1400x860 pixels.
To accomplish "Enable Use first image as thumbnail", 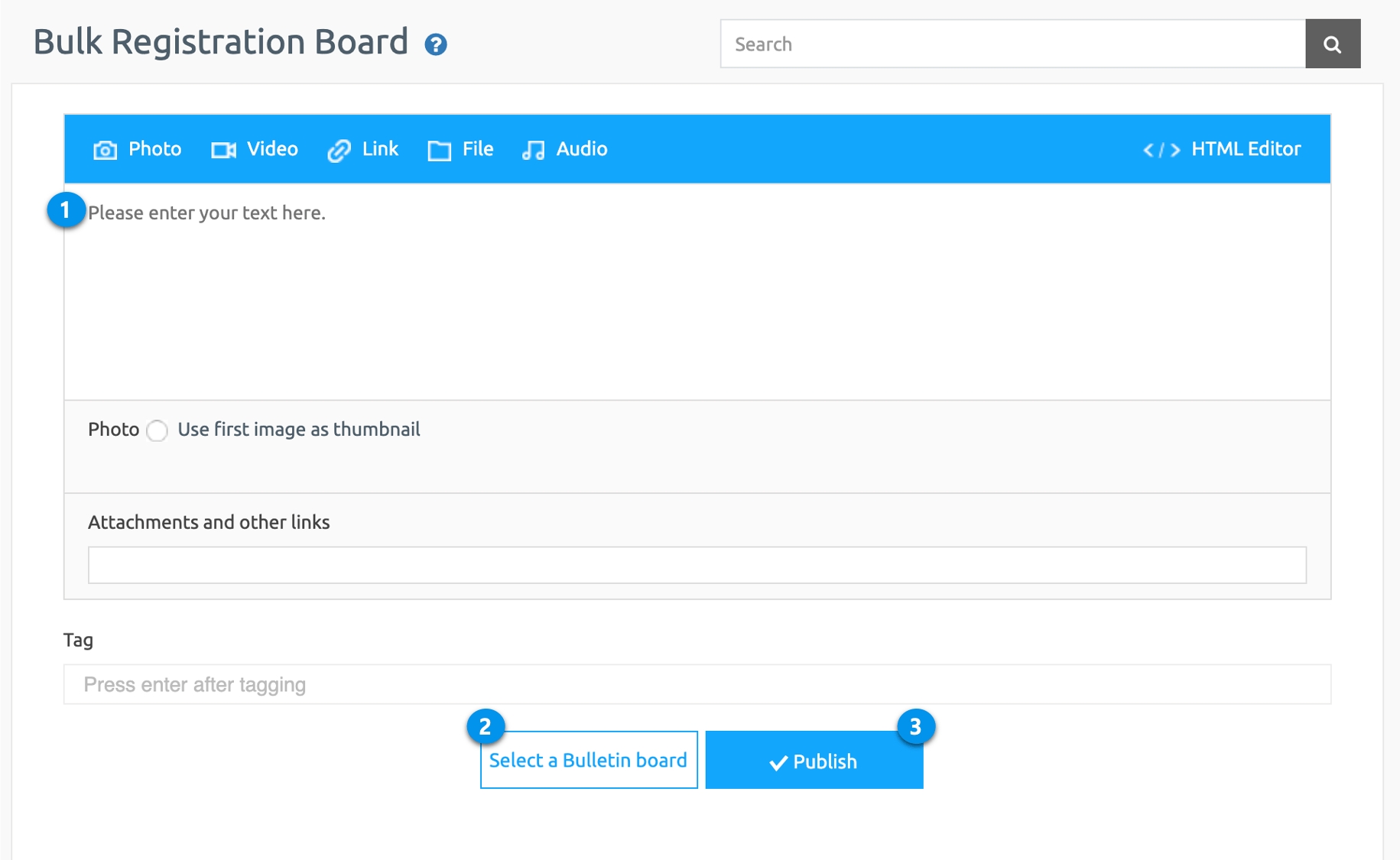I will [158, 430].
